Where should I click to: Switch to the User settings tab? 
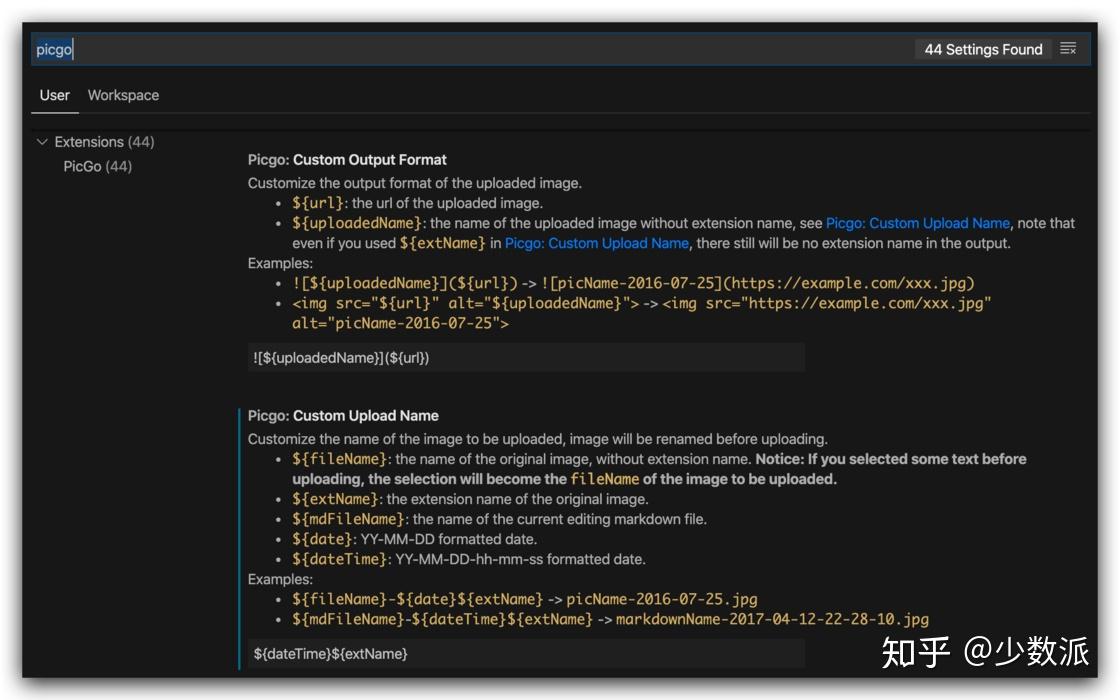coord(54,95)
